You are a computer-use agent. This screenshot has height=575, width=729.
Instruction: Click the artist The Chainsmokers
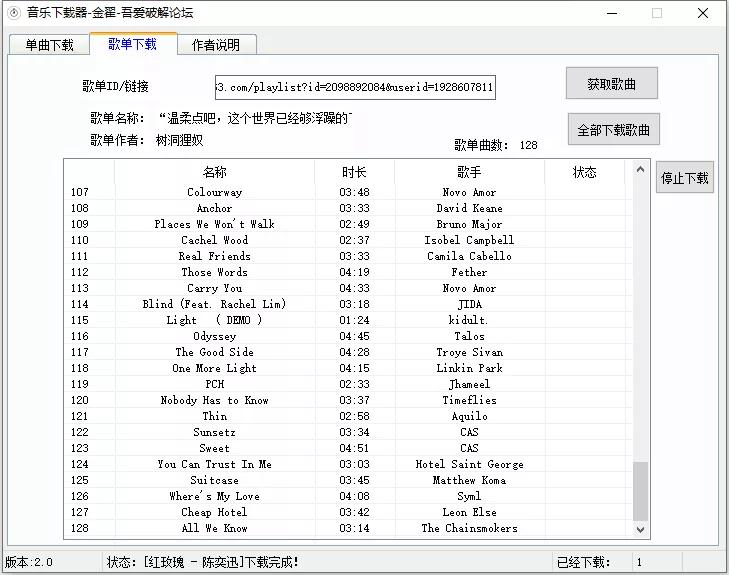469,528
